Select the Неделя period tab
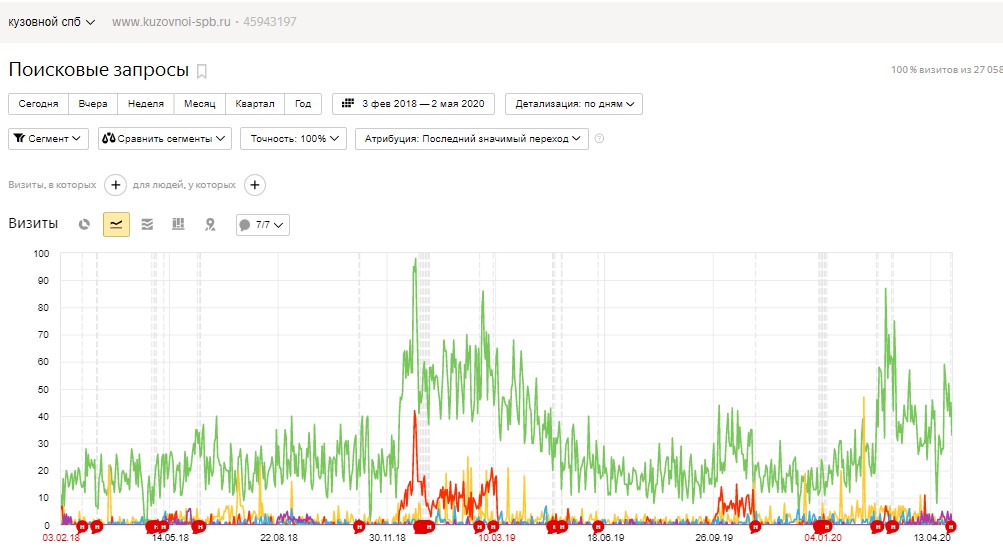This screenshot has height=555, width=1003. 146,104
